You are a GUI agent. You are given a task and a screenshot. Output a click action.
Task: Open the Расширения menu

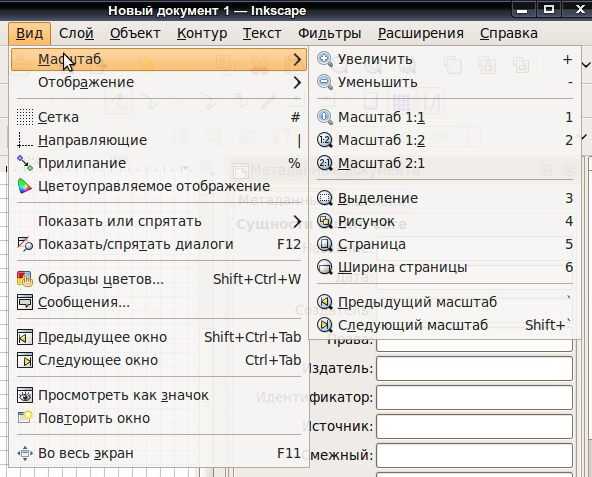pyautogui.click(x=421, y=33)
